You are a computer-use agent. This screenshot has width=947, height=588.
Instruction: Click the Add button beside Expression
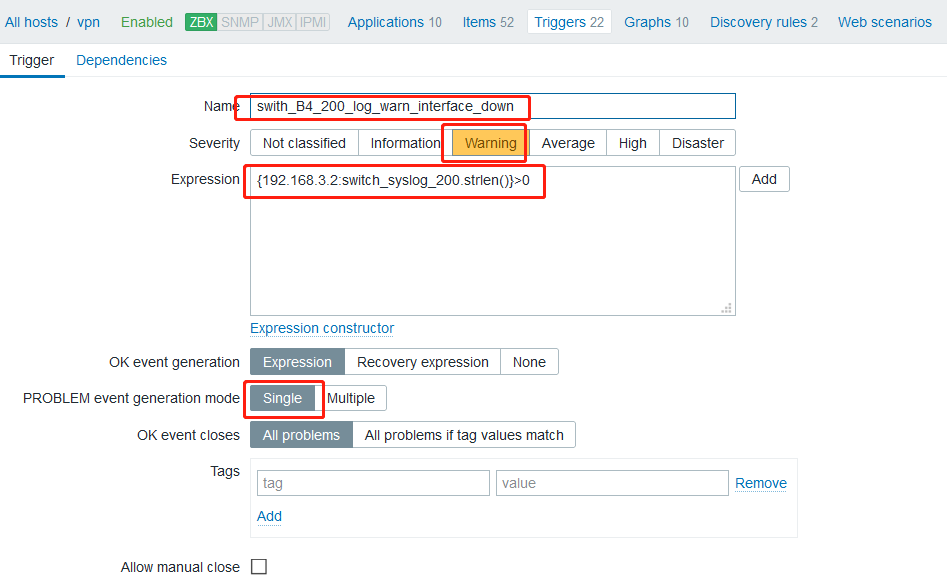click(x=764, y=179)
